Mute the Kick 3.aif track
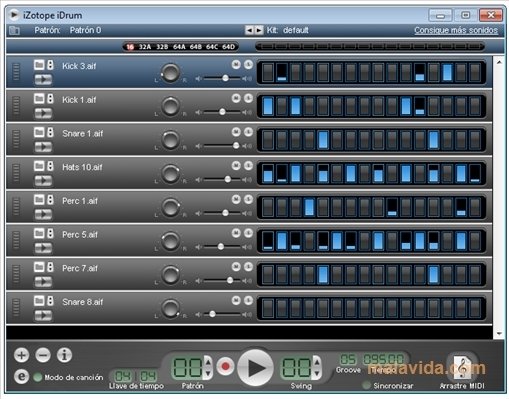This screenshot has width=509, height=399. 236,65
